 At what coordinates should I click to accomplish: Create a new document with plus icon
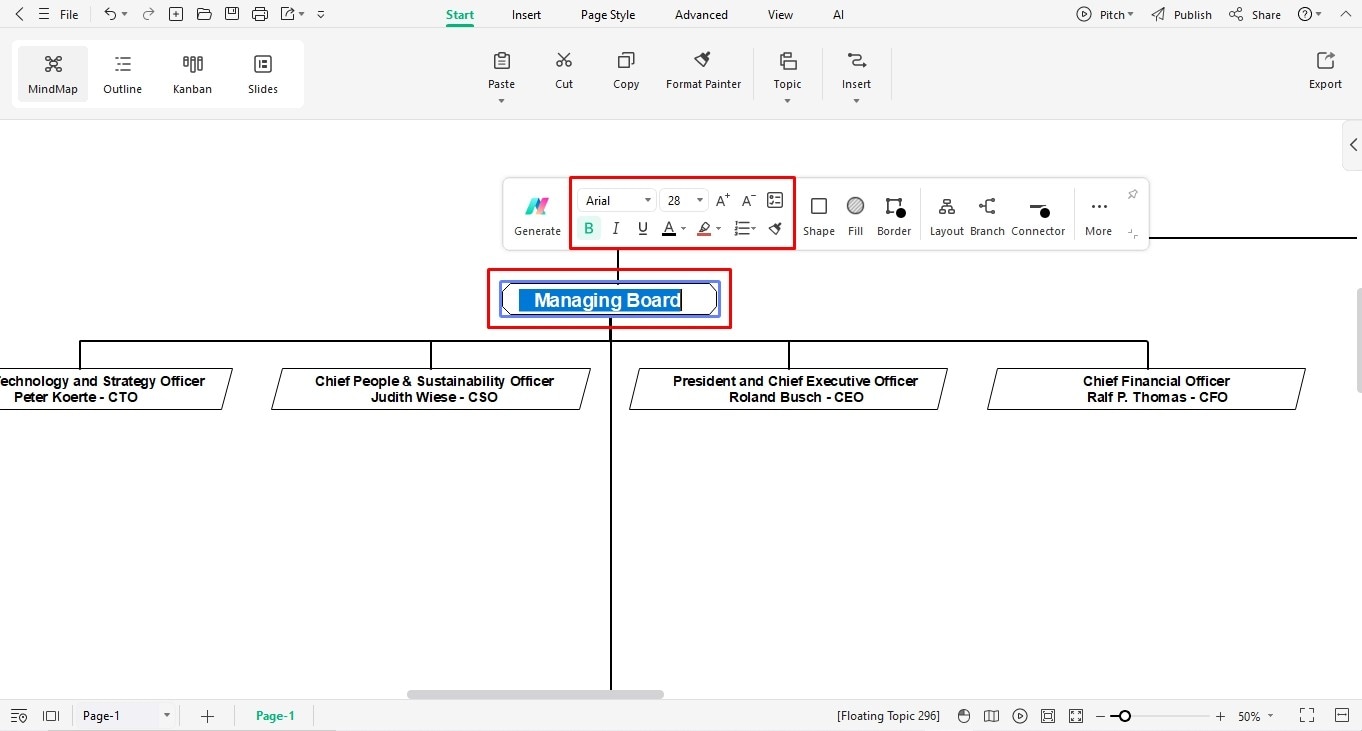click(176, 14)
